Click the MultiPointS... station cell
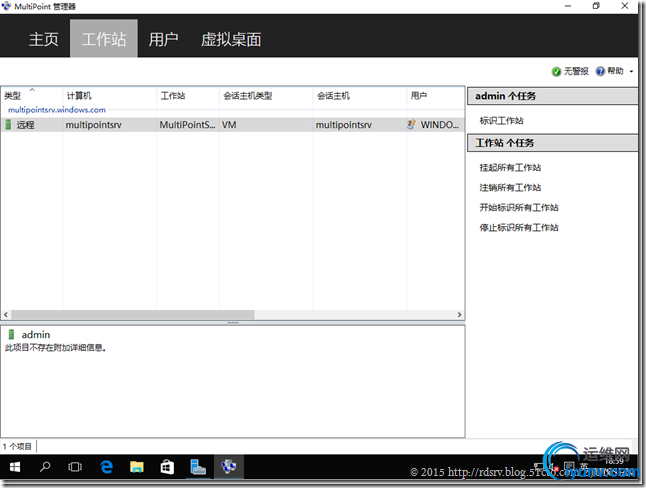Screen dimensions: 646x488 point(187,125)
